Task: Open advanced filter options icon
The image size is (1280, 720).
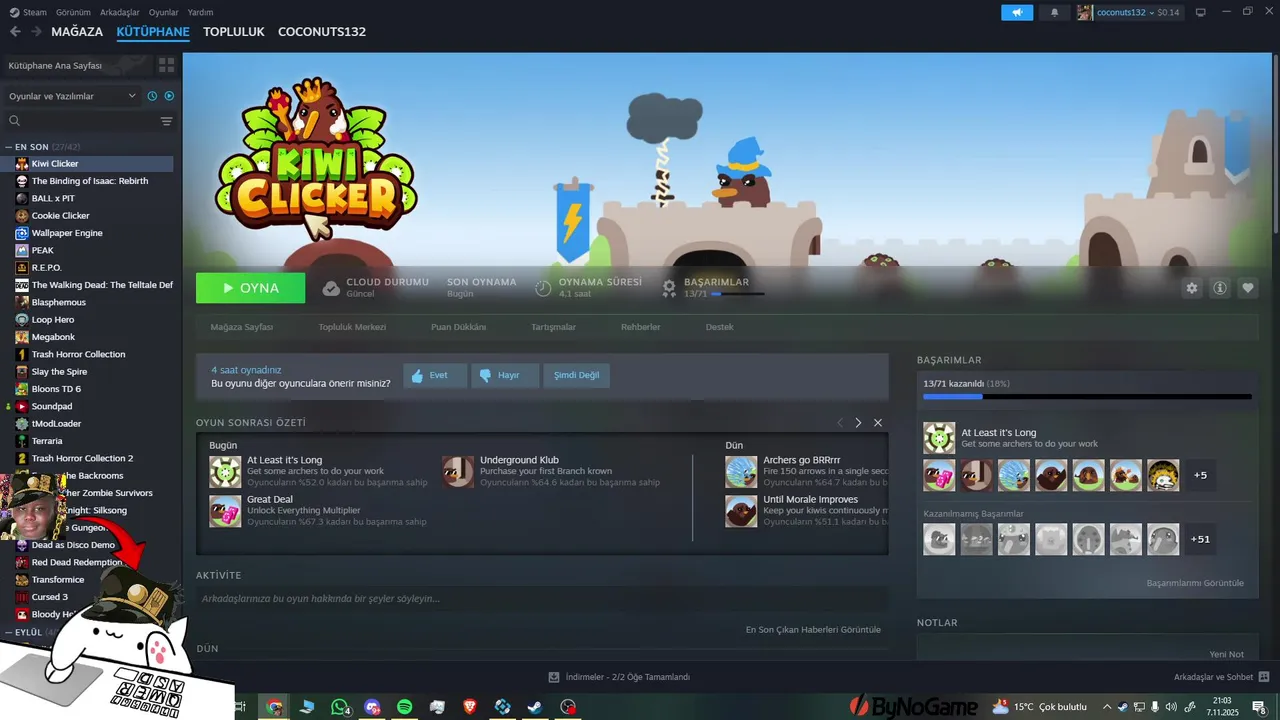Action: pos(166,121)
